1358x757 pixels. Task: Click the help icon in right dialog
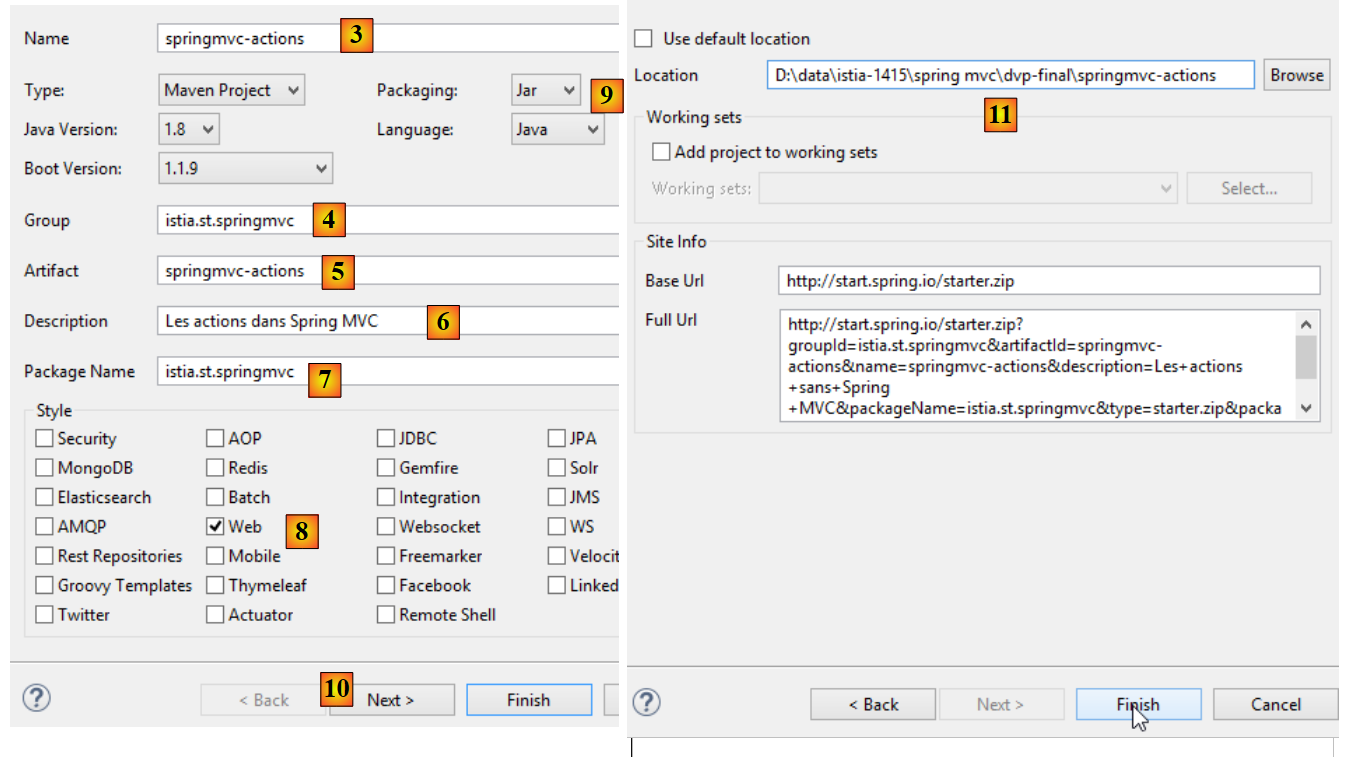tap(647, 703)
